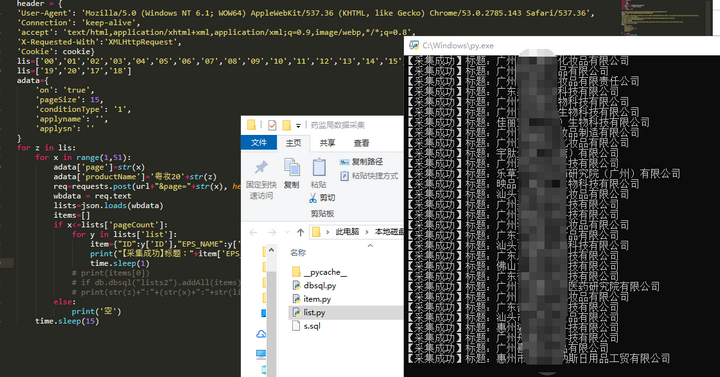Screen dimensions: 720x377
Task: Click the "'Connection': 'keep-alive'" line
Action: 79,23
